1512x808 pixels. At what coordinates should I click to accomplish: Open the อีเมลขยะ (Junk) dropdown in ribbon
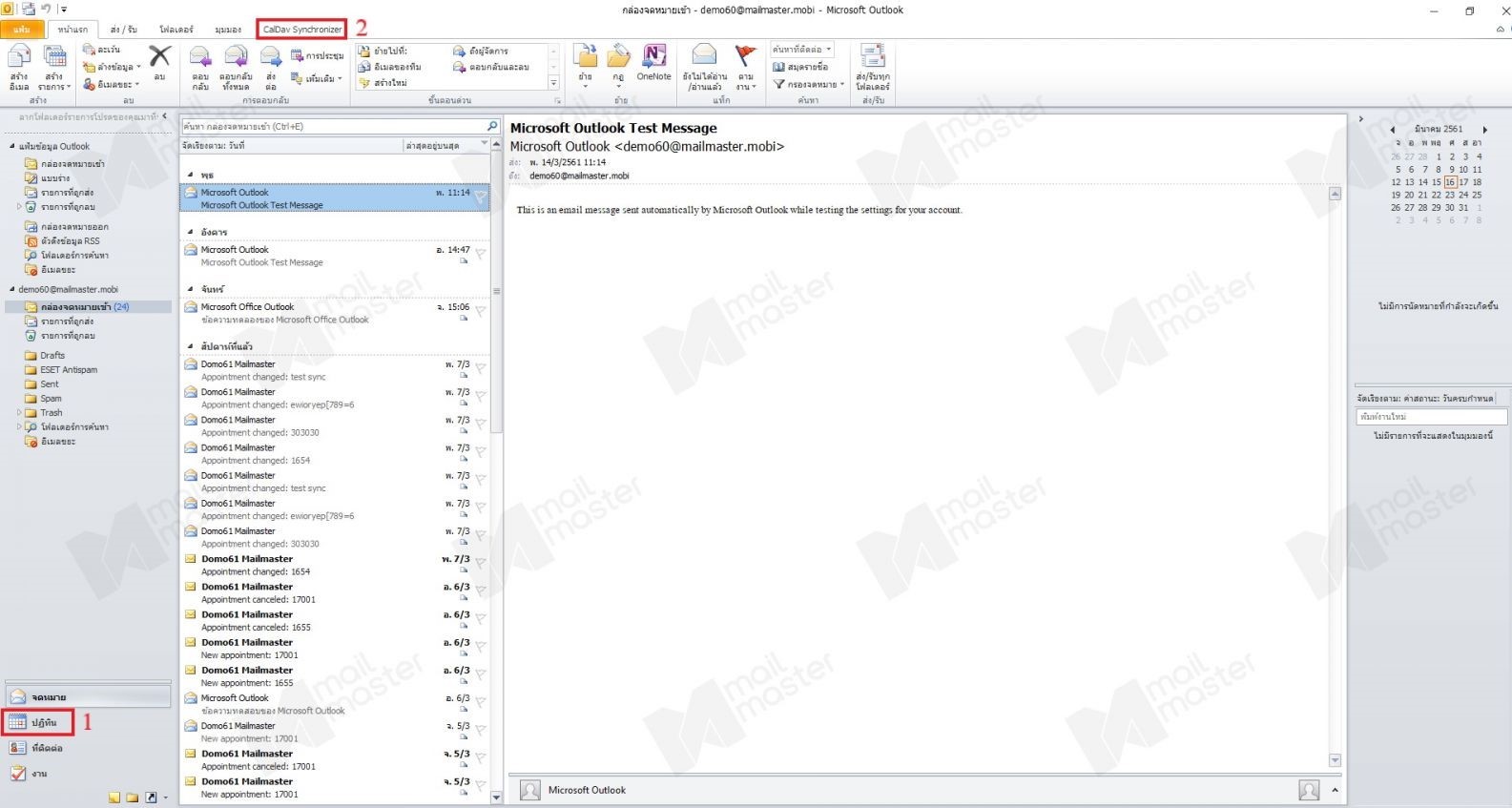point(112,84)
